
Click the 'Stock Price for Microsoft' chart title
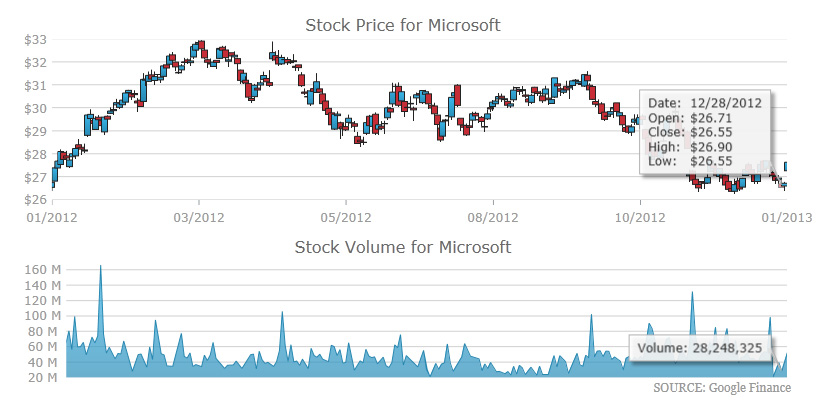[x=401, y=24]
